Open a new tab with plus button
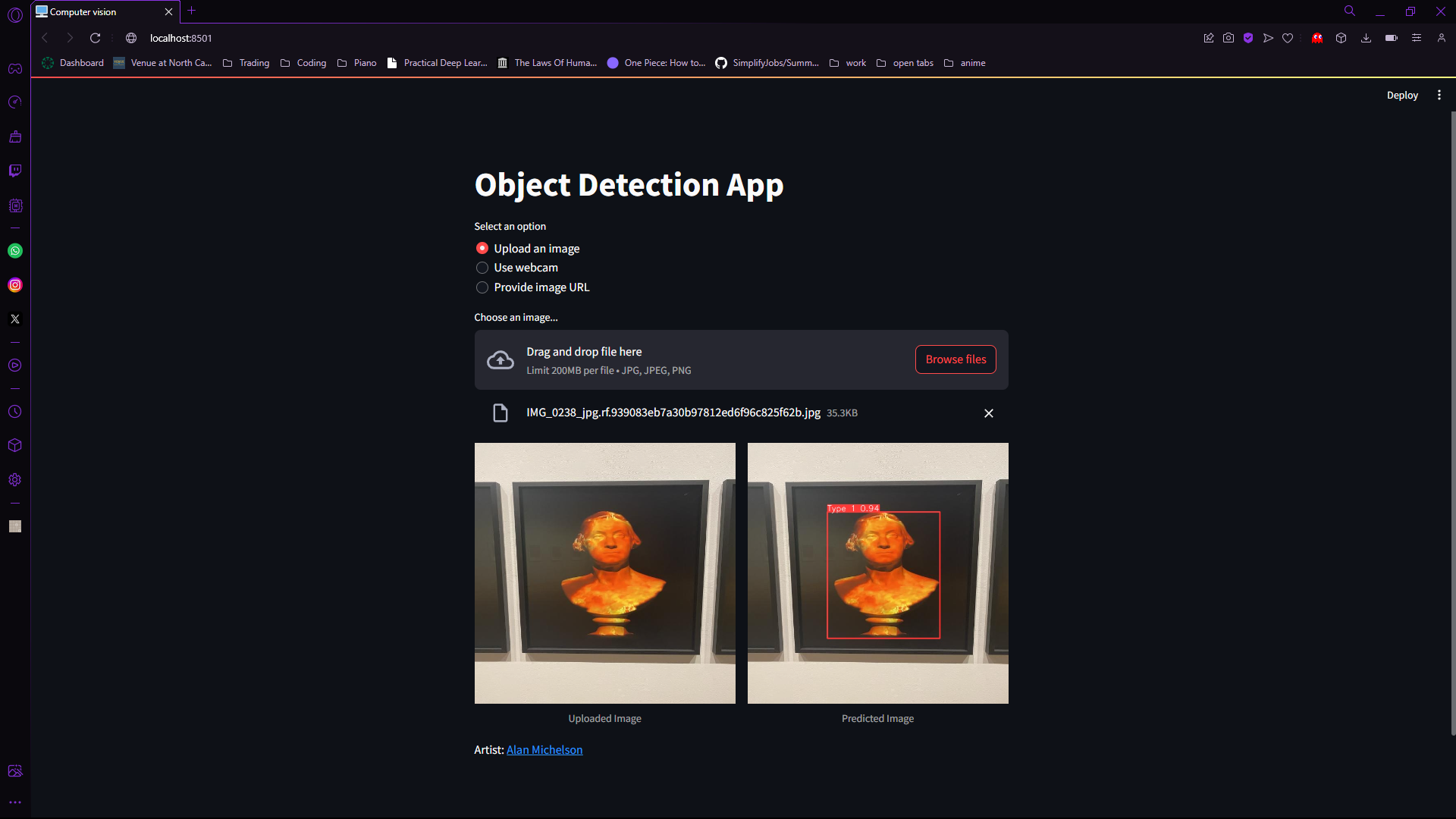This screenshot has height=819, width=1456. click(192, 11)
